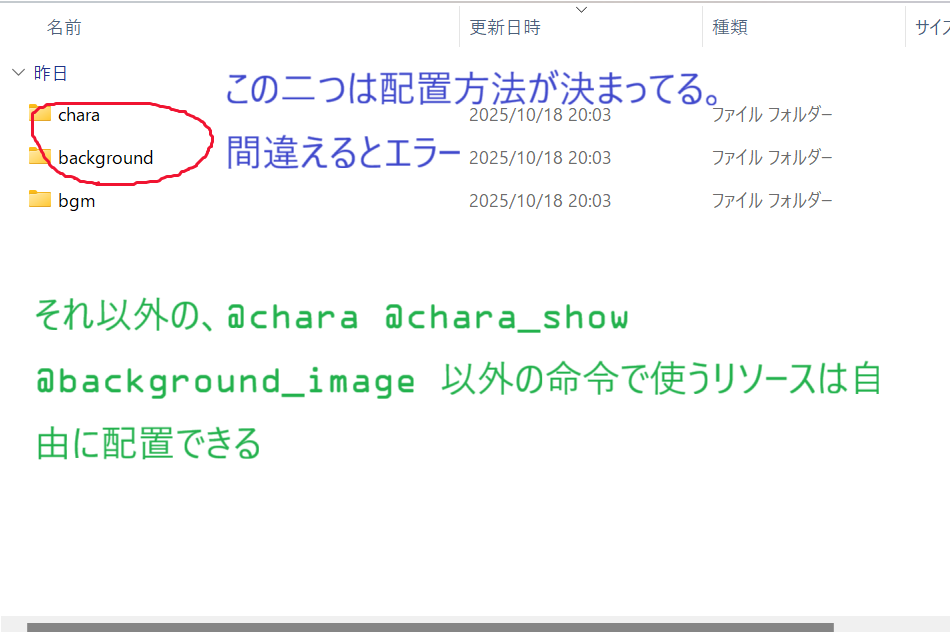
Task: Click ファイル フォルダー type in the bgm row
Action: (772, 201)
